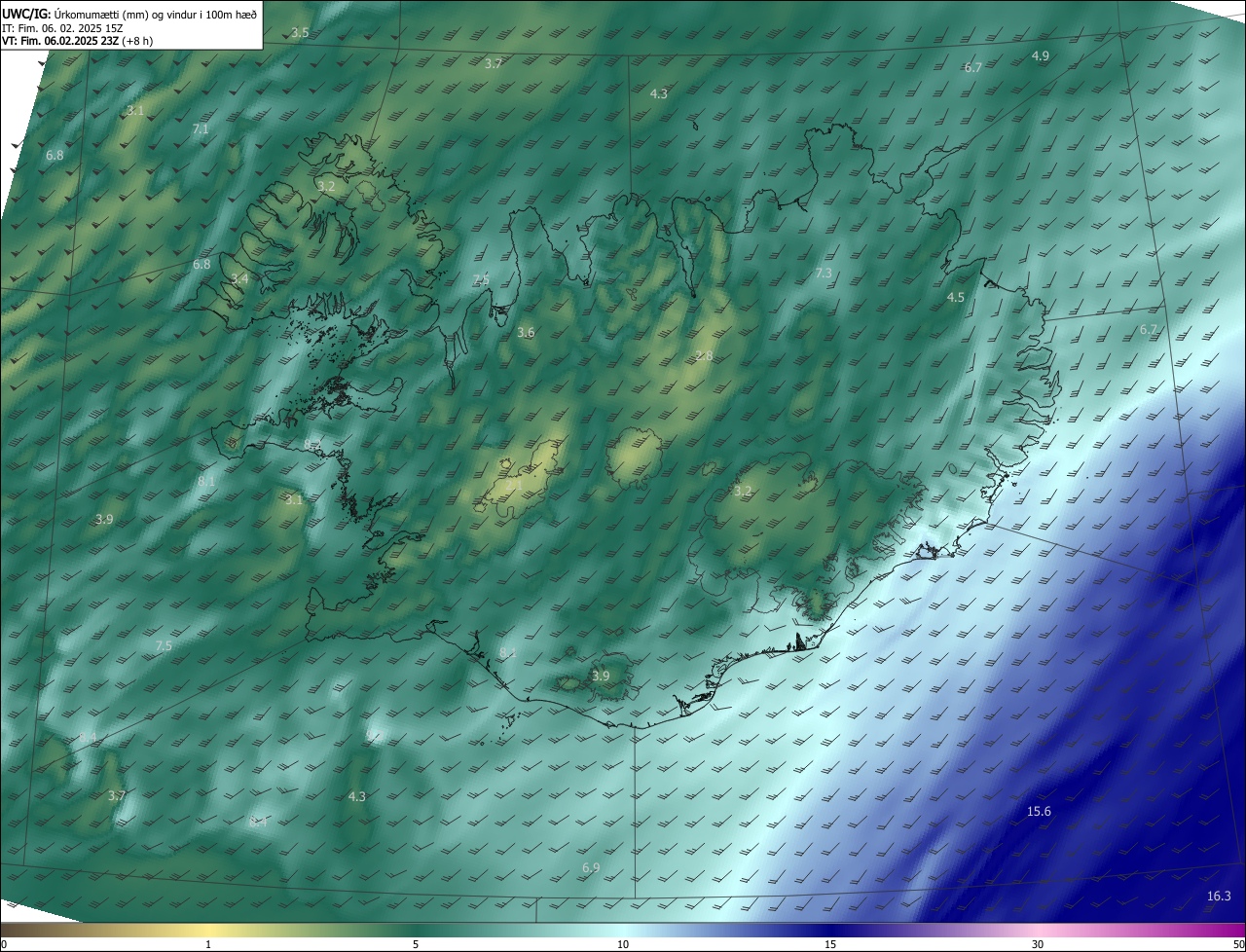
Task: Click the 'VT: Fim. 06.02.2025 23Z (+8 h)' line
Action: click(78, 41)
